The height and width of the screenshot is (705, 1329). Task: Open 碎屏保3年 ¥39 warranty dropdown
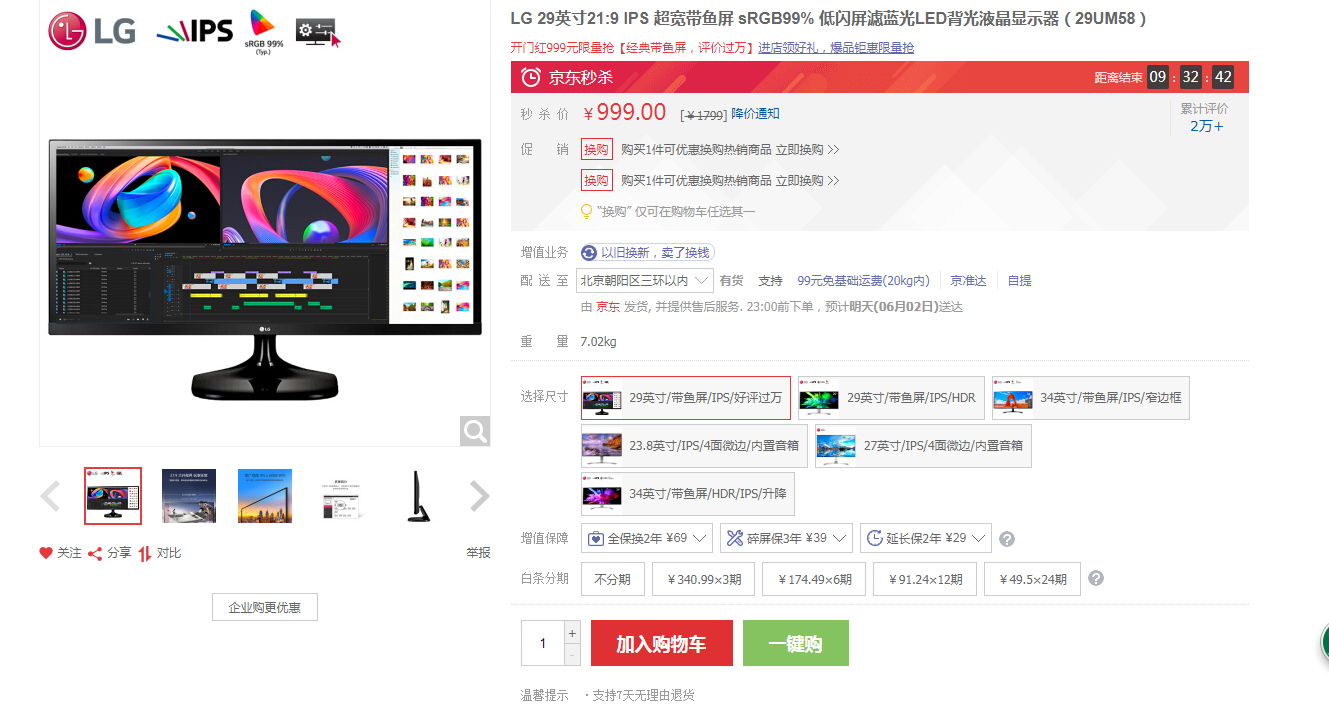786,538
